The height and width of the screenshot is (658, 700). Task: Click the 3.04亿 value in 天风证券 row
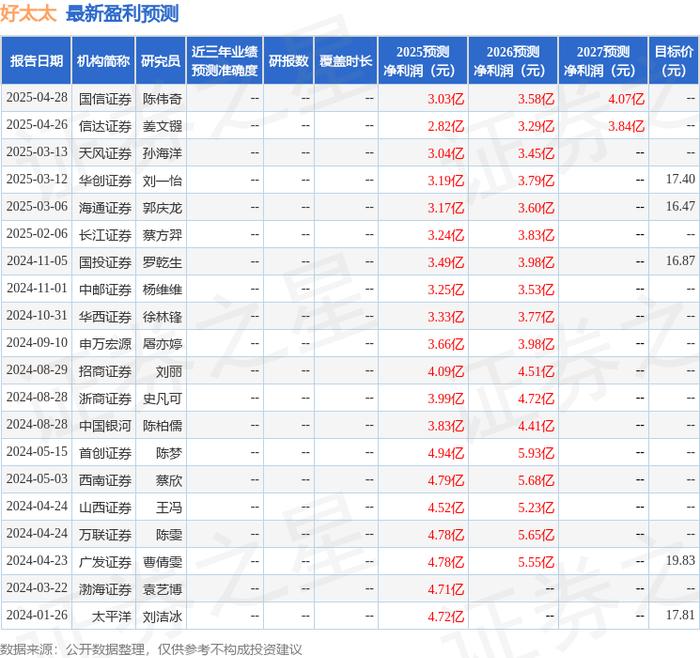[446, 153]
